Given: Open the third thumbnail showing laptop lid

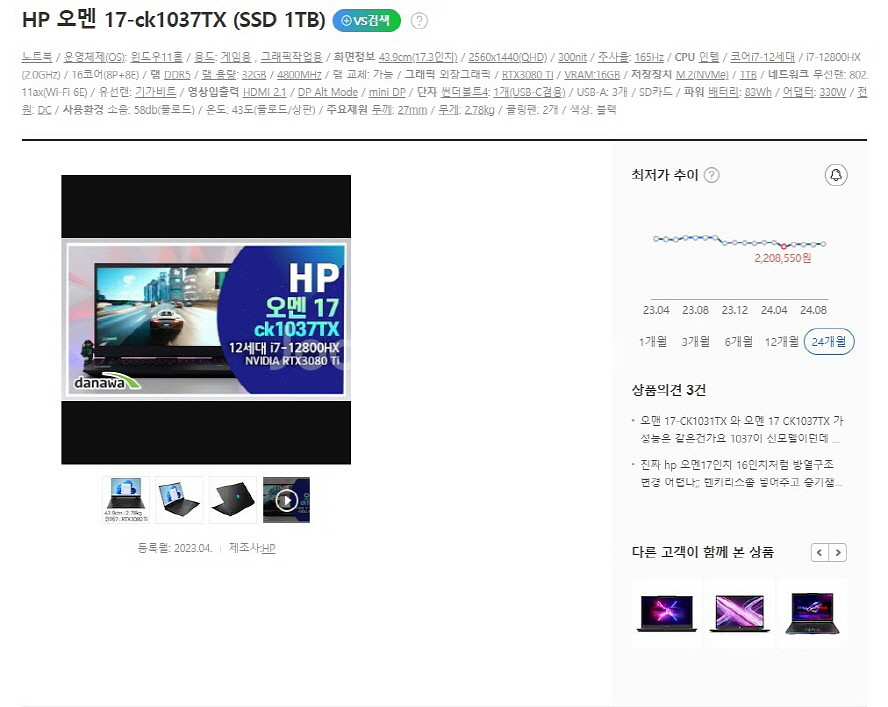Looking at the screenshot, I should pyautogui.click(x=233, y=500).
